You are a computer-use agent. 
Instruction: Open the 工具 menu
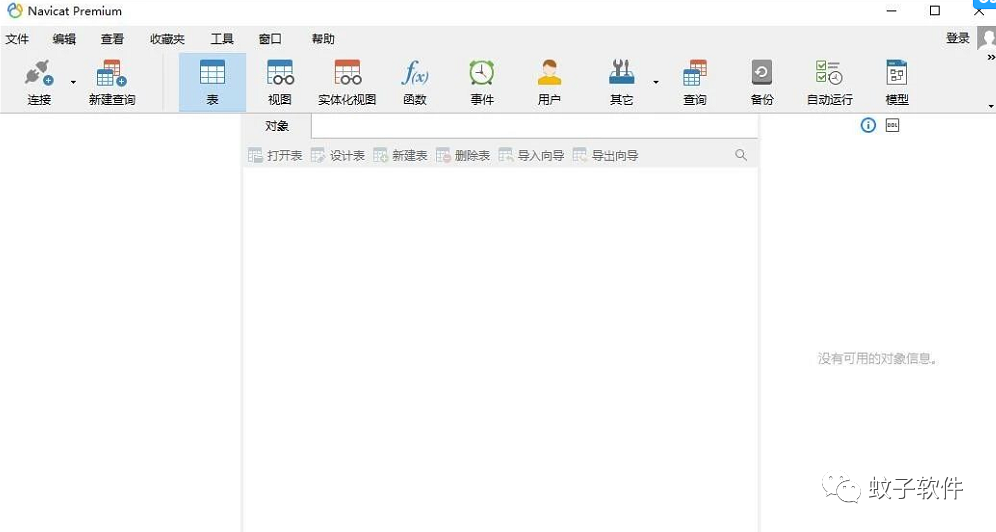[222, 39]
